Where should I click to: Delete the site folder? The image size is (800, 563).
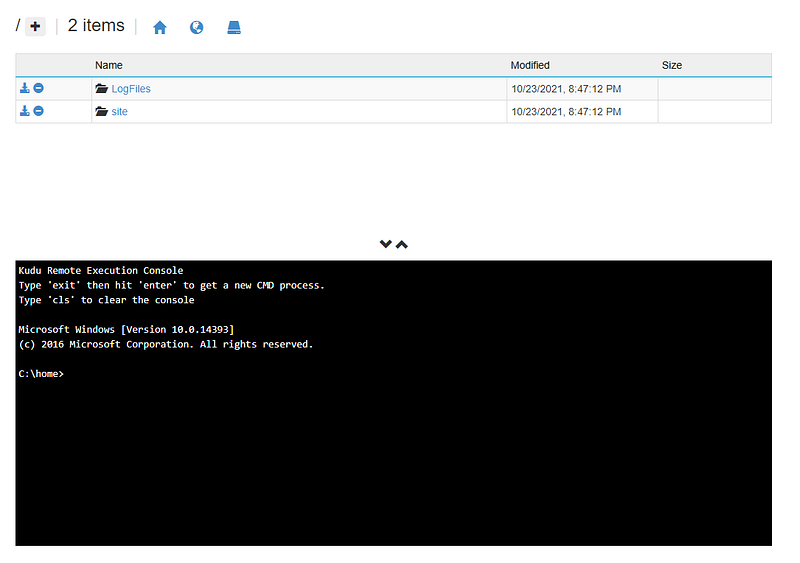(x=38, y=111)
